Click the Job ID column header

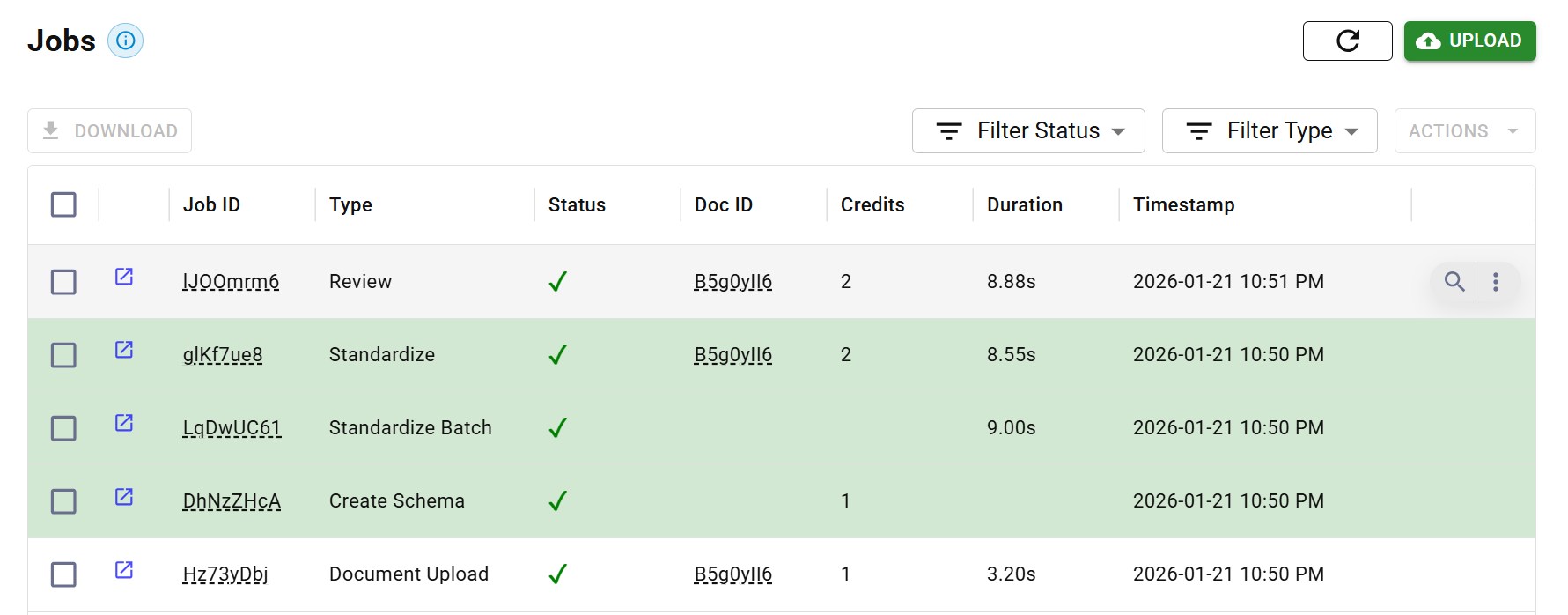pos(211,204)
